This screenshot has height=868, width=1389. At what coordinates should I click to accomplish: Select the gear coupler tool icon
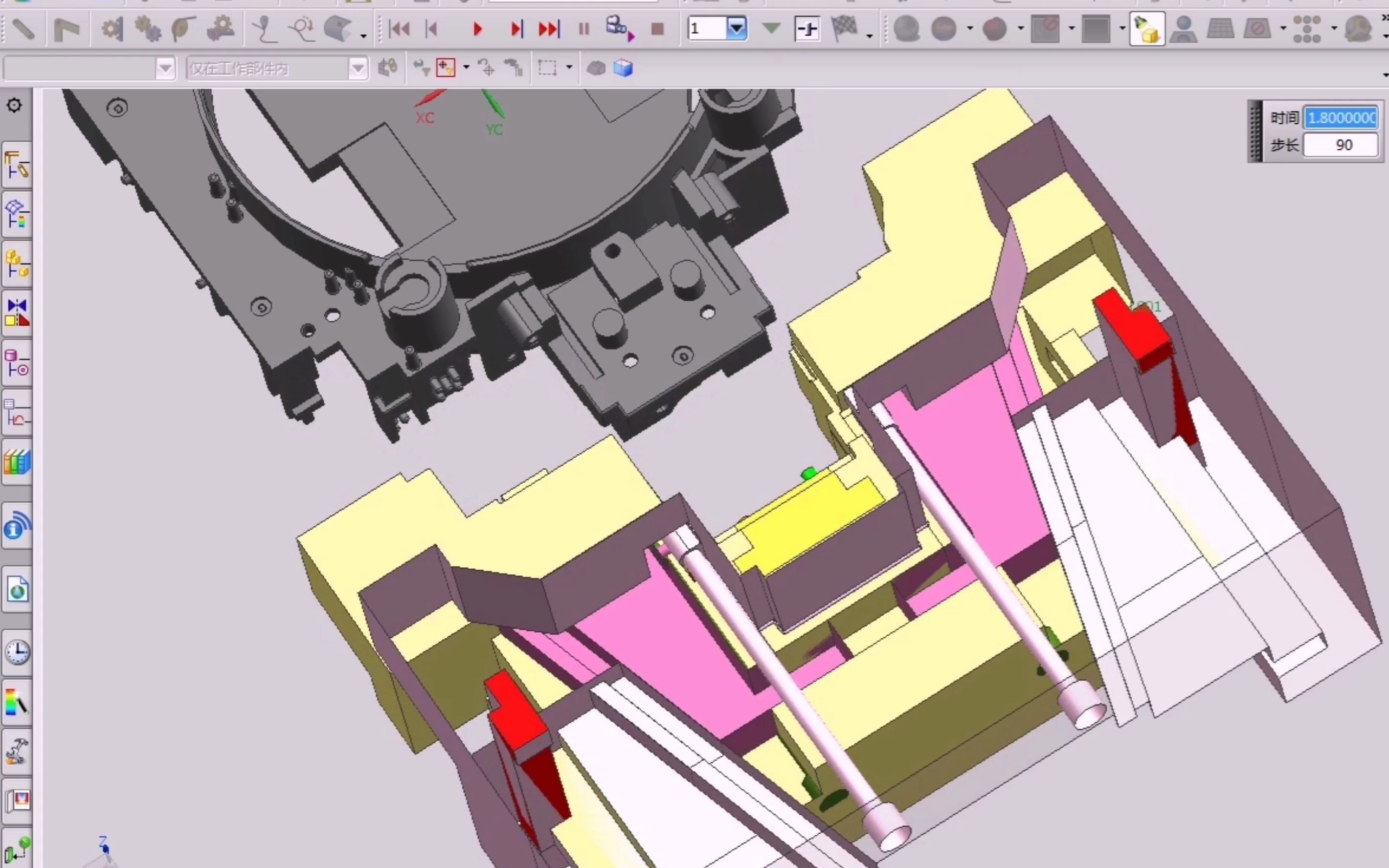pyautogui.click(x=148, y=29)
